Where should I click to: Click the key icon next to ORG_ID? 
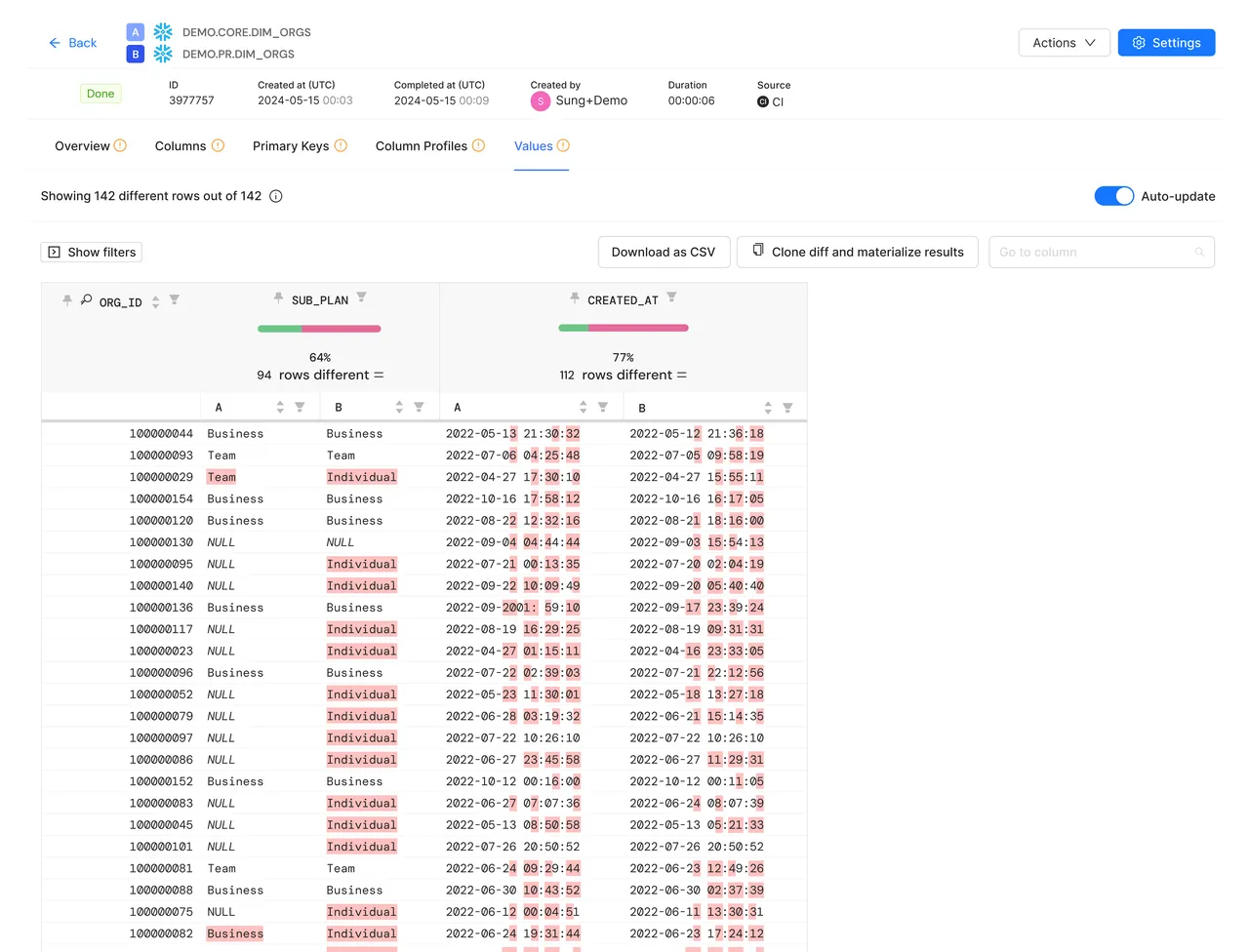[86, 300]
